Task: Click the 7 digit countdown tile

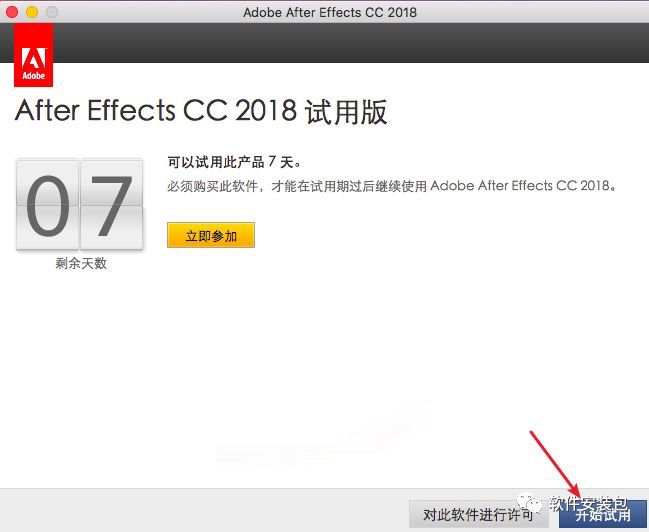Action: point(112,205)
